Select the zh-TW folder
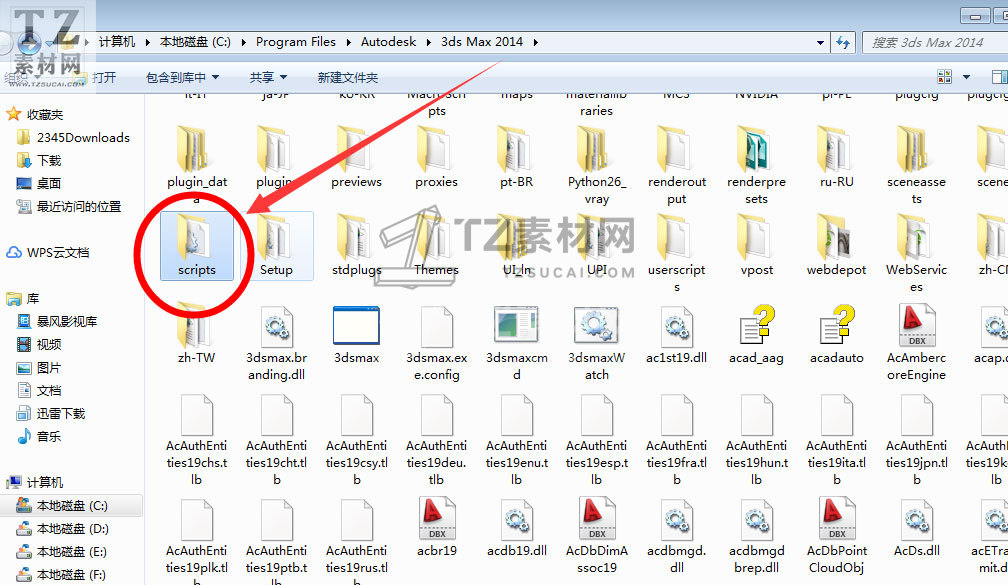Viewport: 1008px width, 585px height. point(197,334)
